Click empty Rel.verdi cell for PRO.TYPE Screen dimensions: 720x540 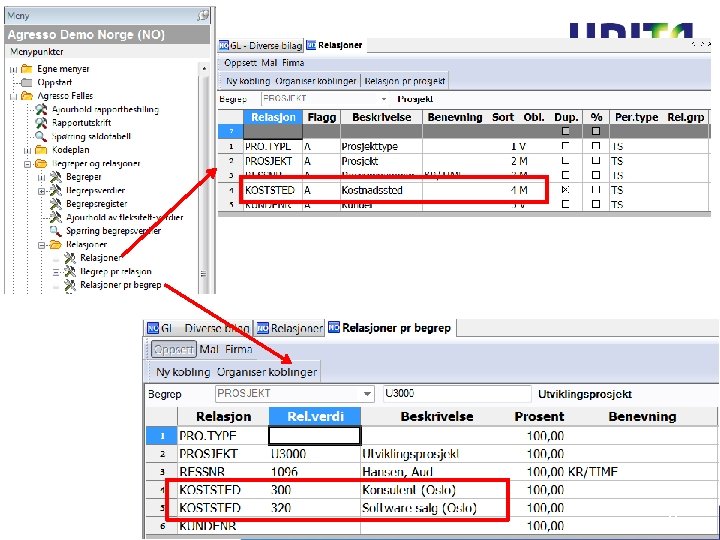(315, 435)
